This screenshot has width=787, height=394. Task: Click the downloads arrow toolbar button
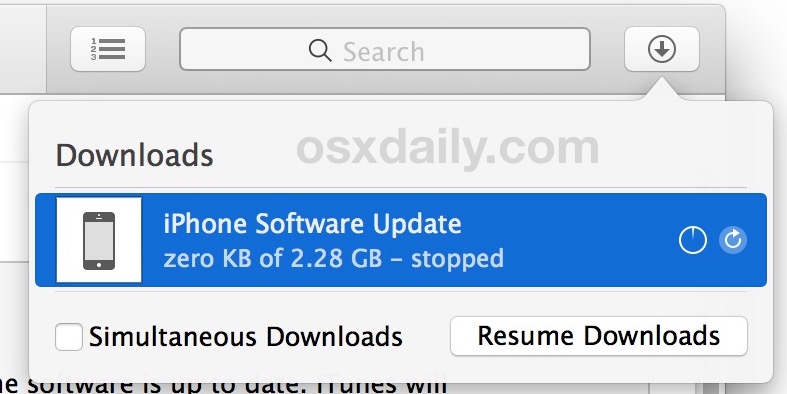pyautogui.click(x=662, y=49)
